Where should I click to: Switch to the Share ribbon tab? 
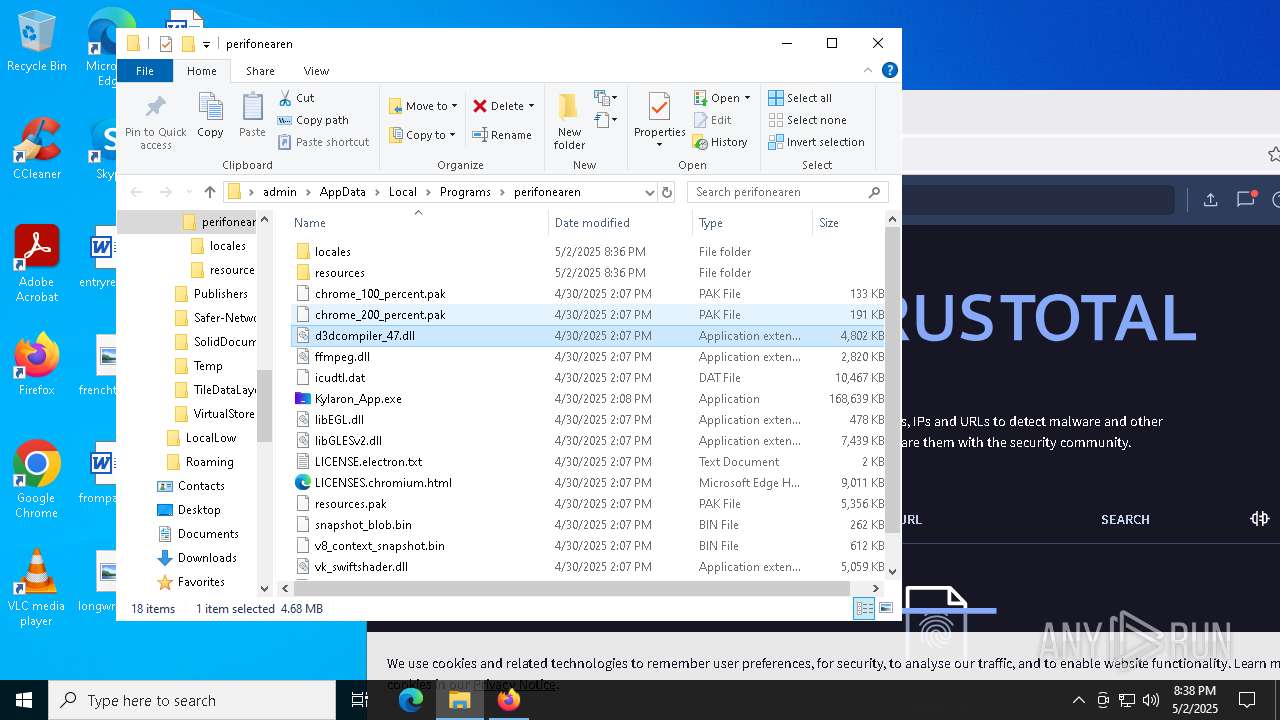tap(260, 71)
